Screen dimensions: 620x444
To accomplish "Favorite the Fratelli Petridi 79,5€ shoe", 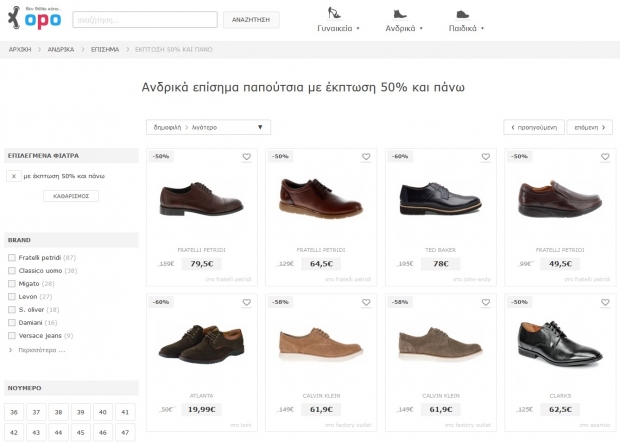I will click(x=247, y=157).
